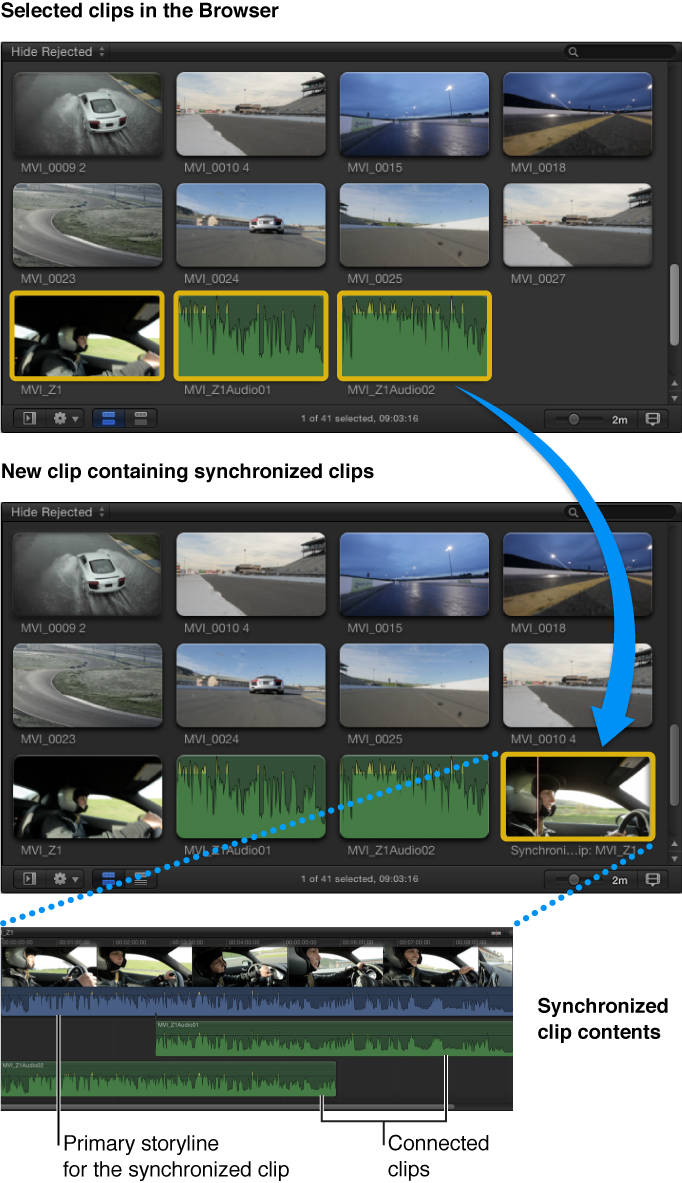Select MVI_0024 clip in the bottom browser

tap(251, 685)
